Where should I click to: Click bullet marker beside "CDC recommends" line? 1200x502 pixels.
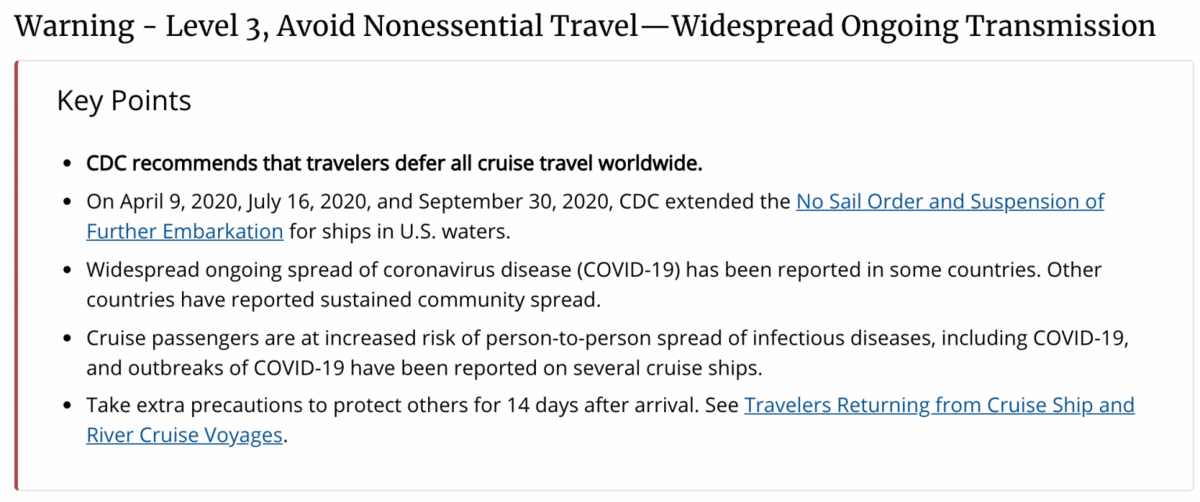(x=67, y=163)
